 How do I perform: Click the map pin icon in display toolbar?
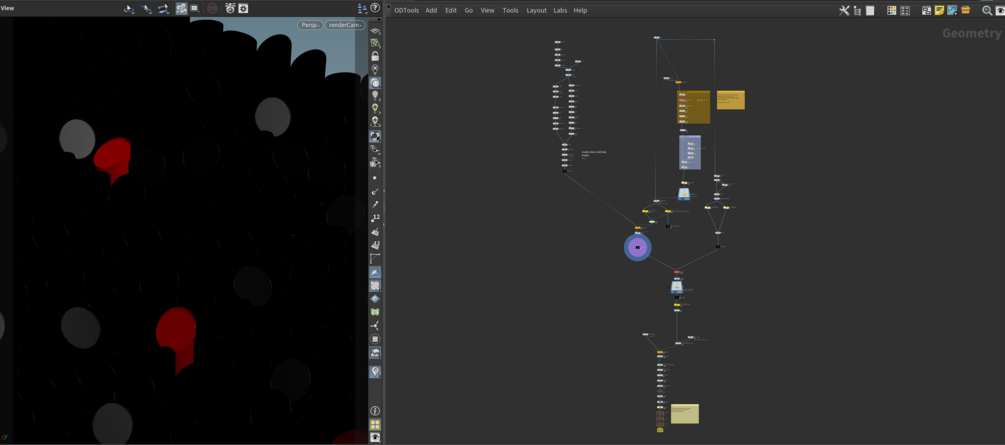[x=375, y=371]
